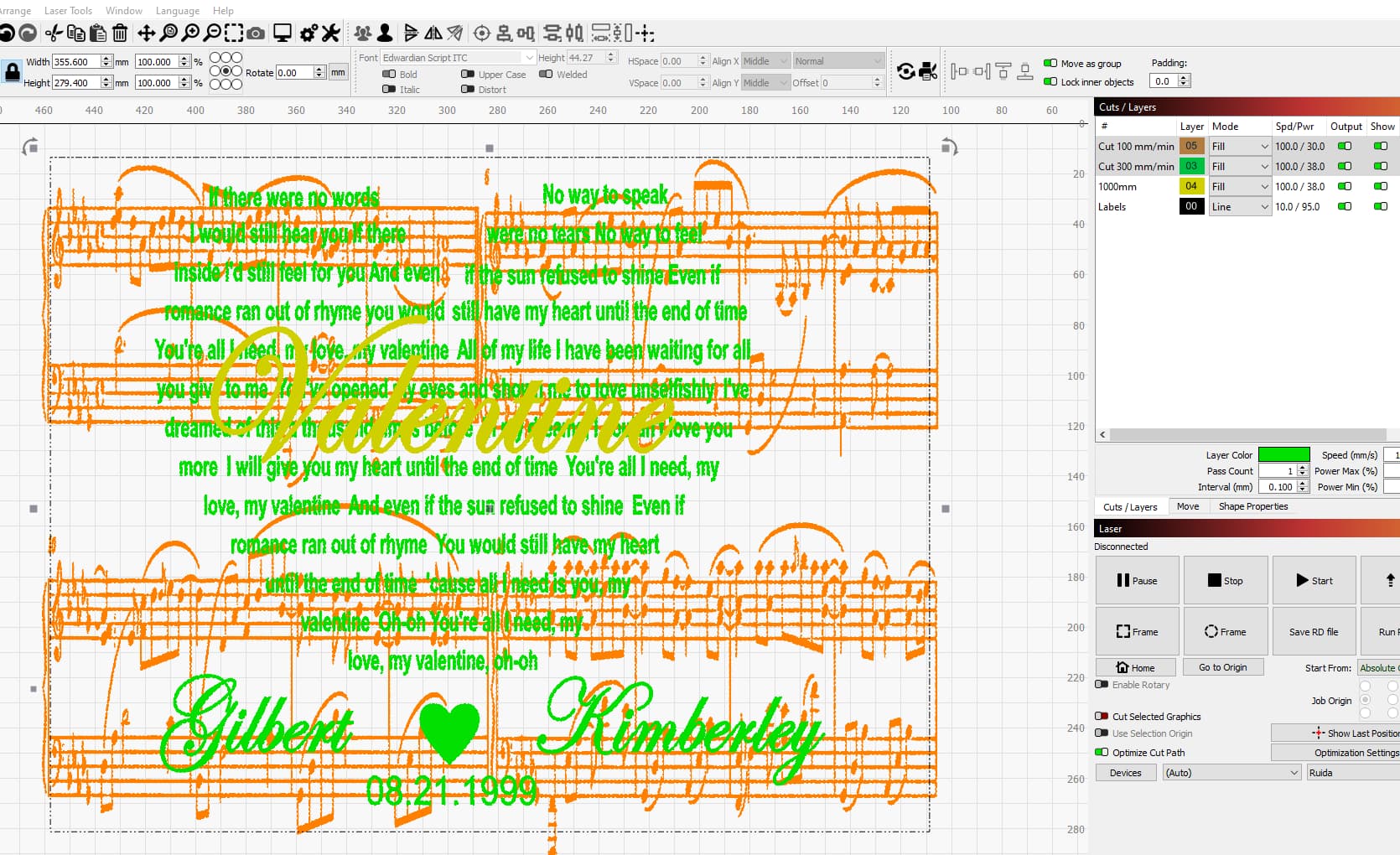1400x855 pixels.
Task: Open Mode dropdown for layer 05
Action: coord(1239,147)
